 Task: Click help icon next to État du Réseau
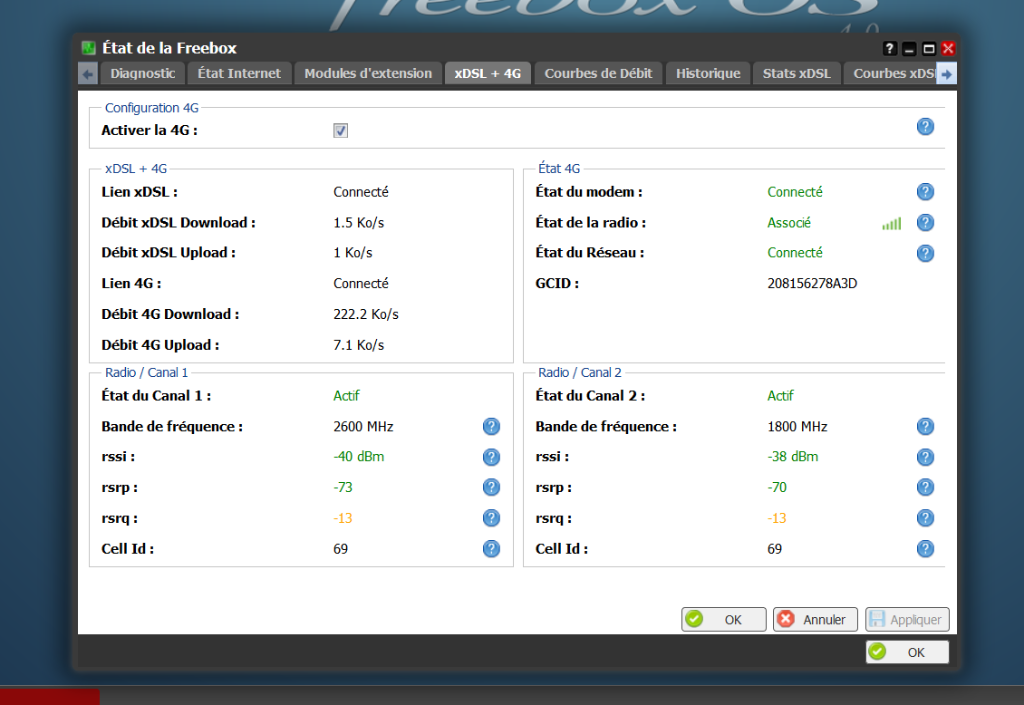[x=925, y=253]
